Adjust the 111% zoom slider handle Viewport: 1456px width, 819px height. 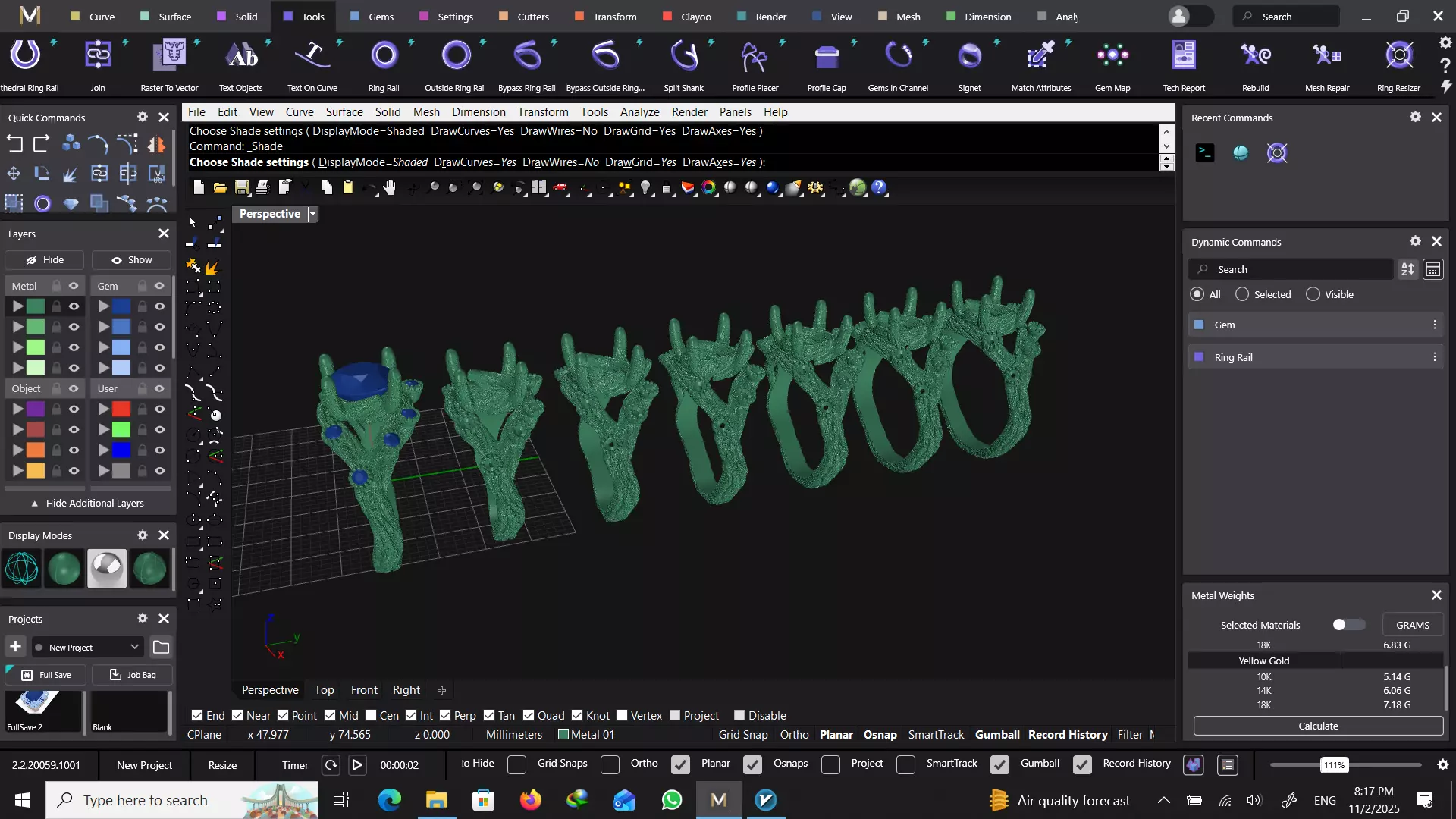tap(1334, 765)
